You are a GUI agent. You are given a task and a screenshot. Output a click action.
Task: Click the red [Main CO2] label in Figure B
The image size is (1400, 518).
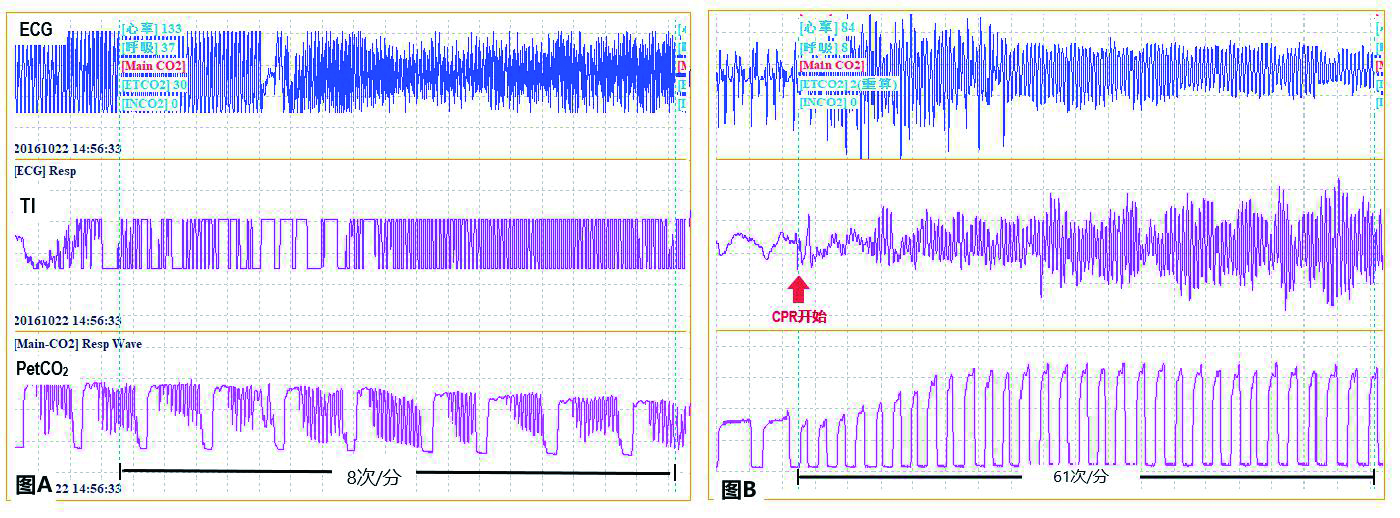(832, 66)
